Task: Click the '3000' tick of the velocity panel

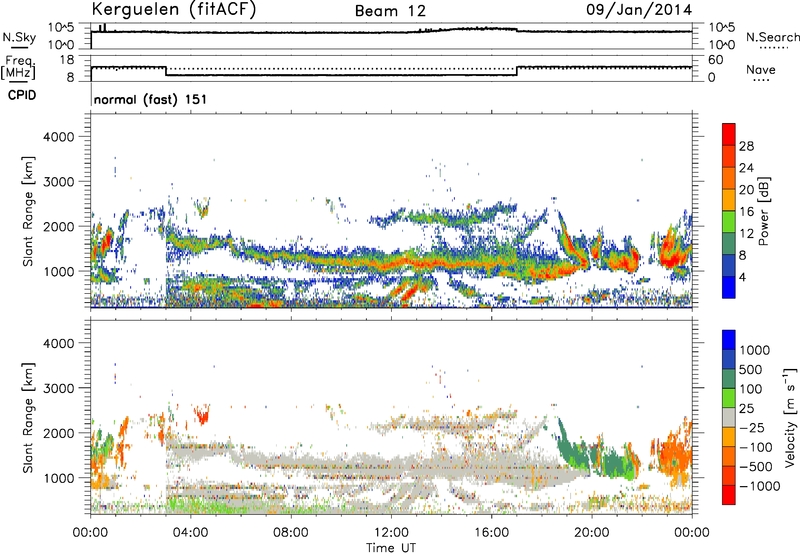Action: 58,388
